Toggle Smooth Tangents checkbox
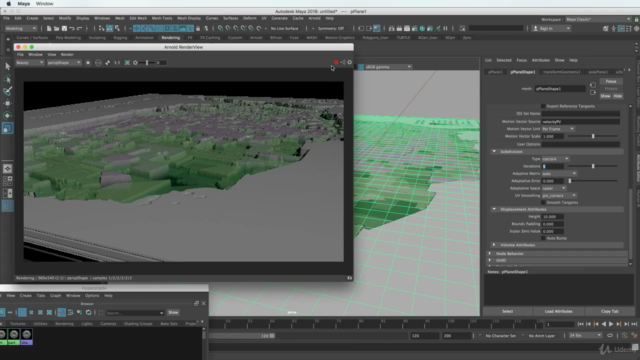Image resolution: width=640 pixels, height=360 pixels. [543, 202]
